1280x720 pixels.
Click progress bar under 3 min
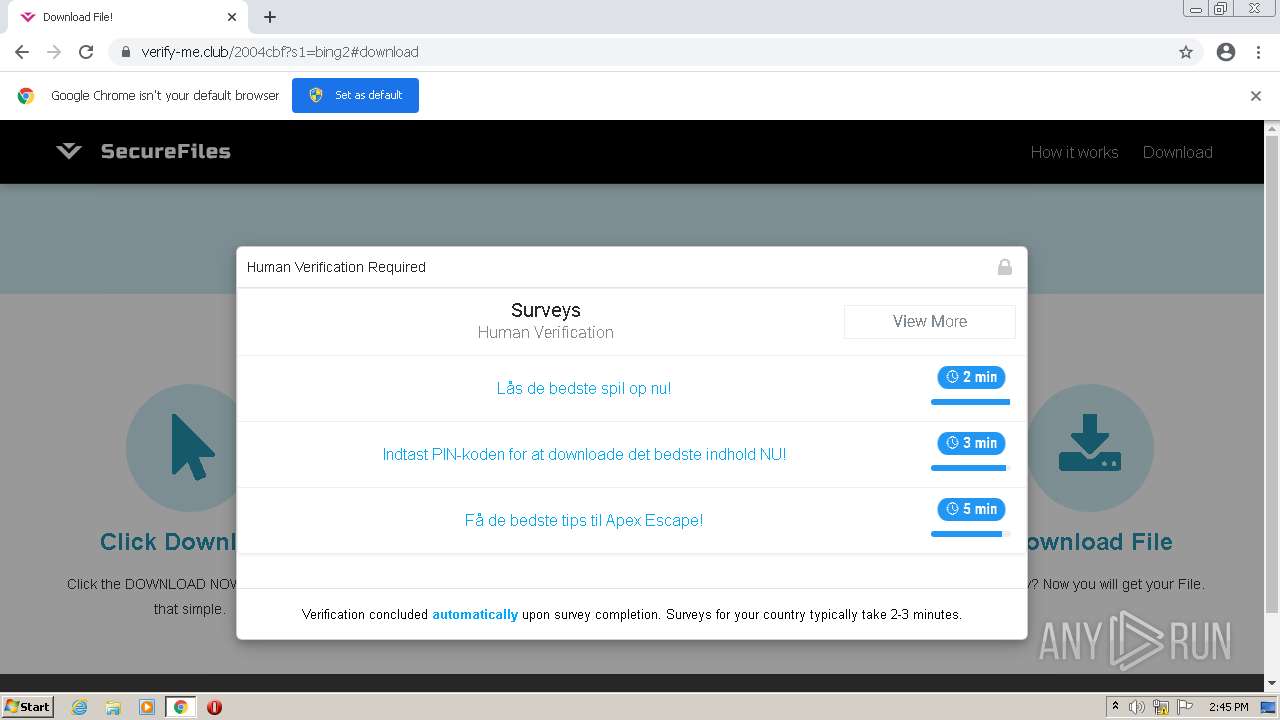click(x=970, y=468)
